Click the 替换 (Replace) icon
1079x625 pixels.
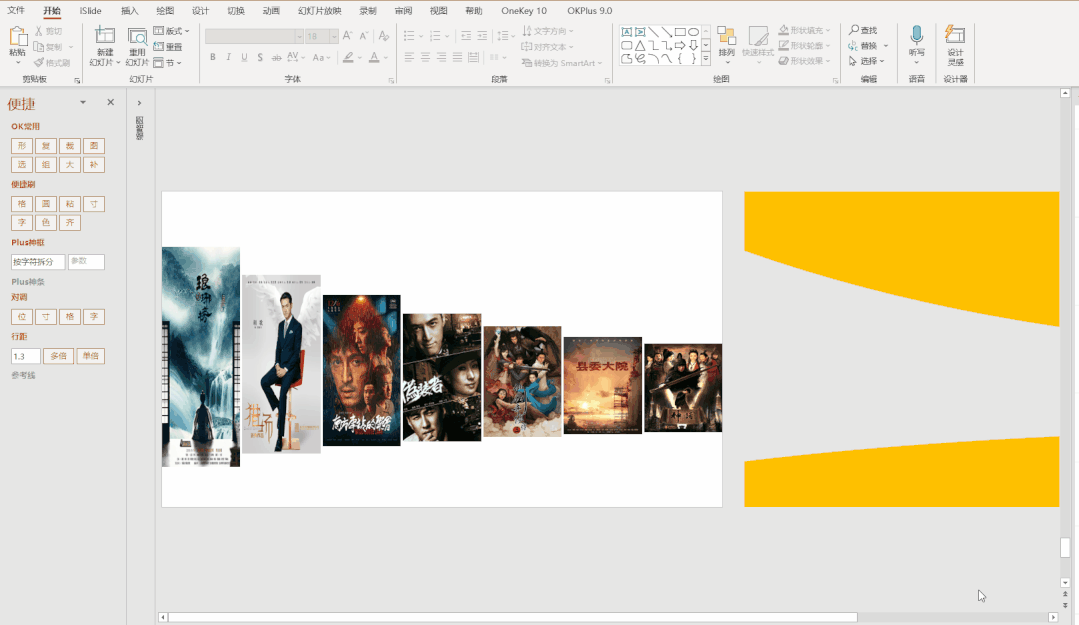coord(853,45)
